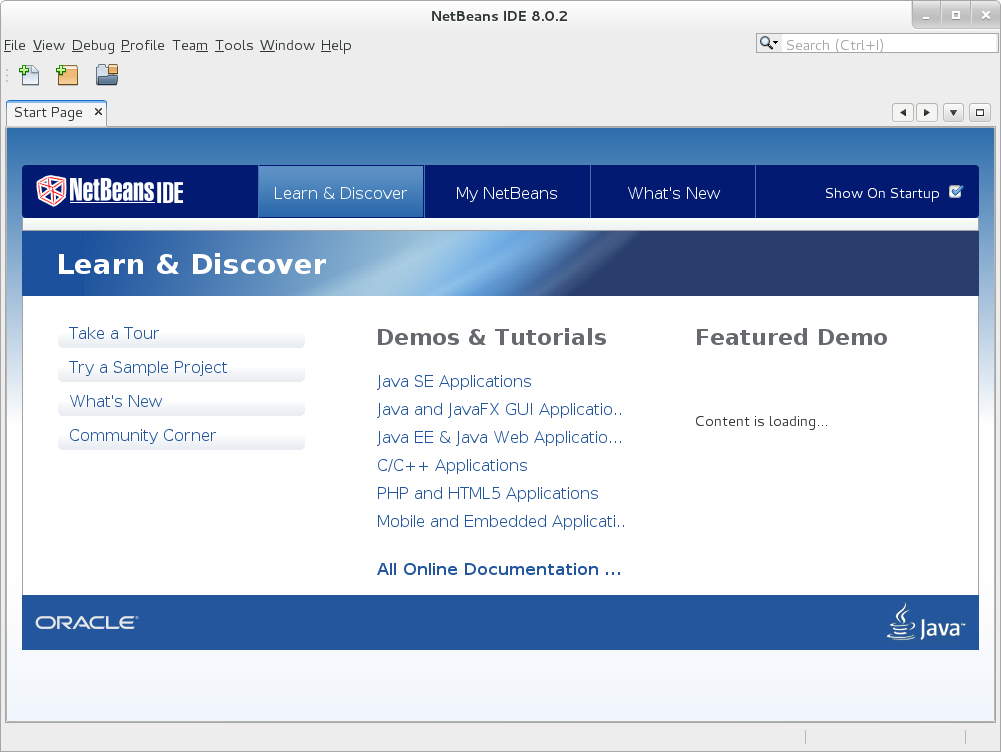This screenshot has width=1001, height=752.
Task: Open the document list dropdown arrow
Action: [953, 113]
